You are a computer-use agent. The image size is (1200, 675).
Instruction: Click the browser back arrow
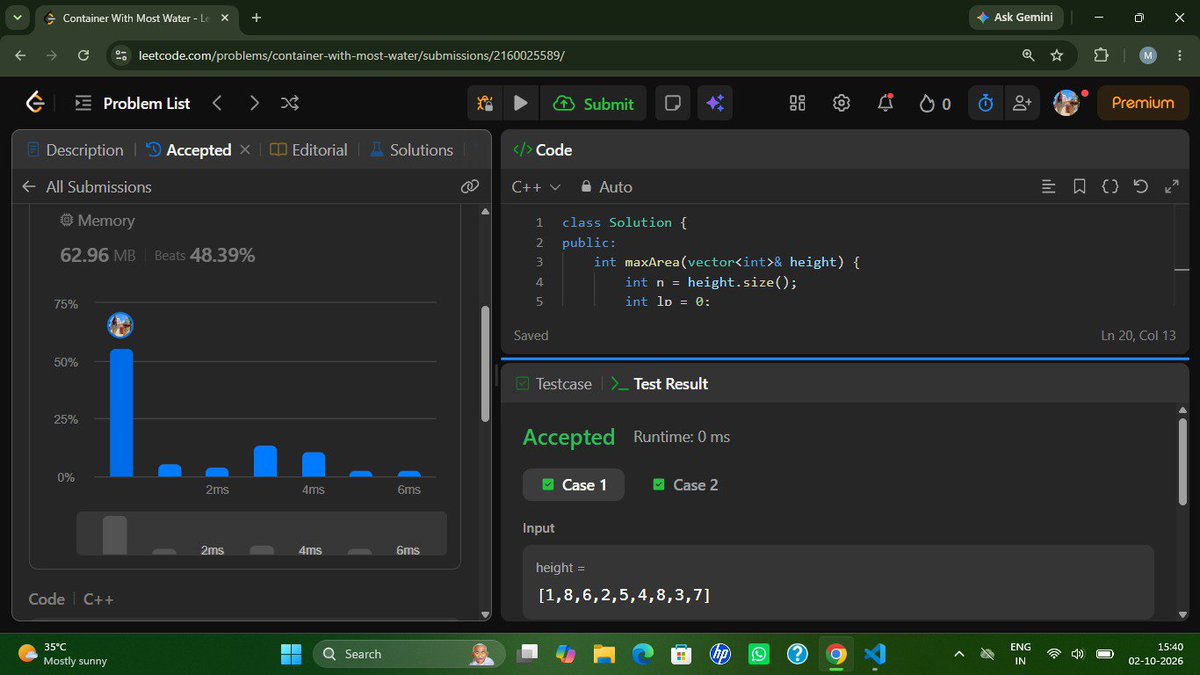pos(20,55)
